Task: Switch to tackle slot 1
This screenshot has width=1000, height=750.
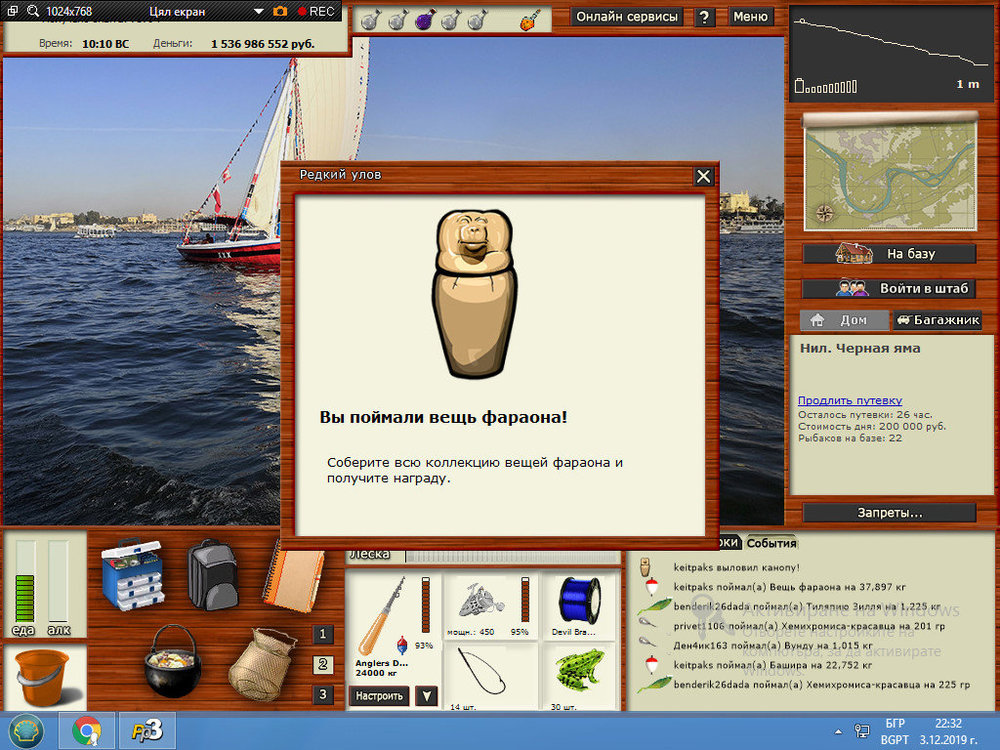Action: coord(322,634)
